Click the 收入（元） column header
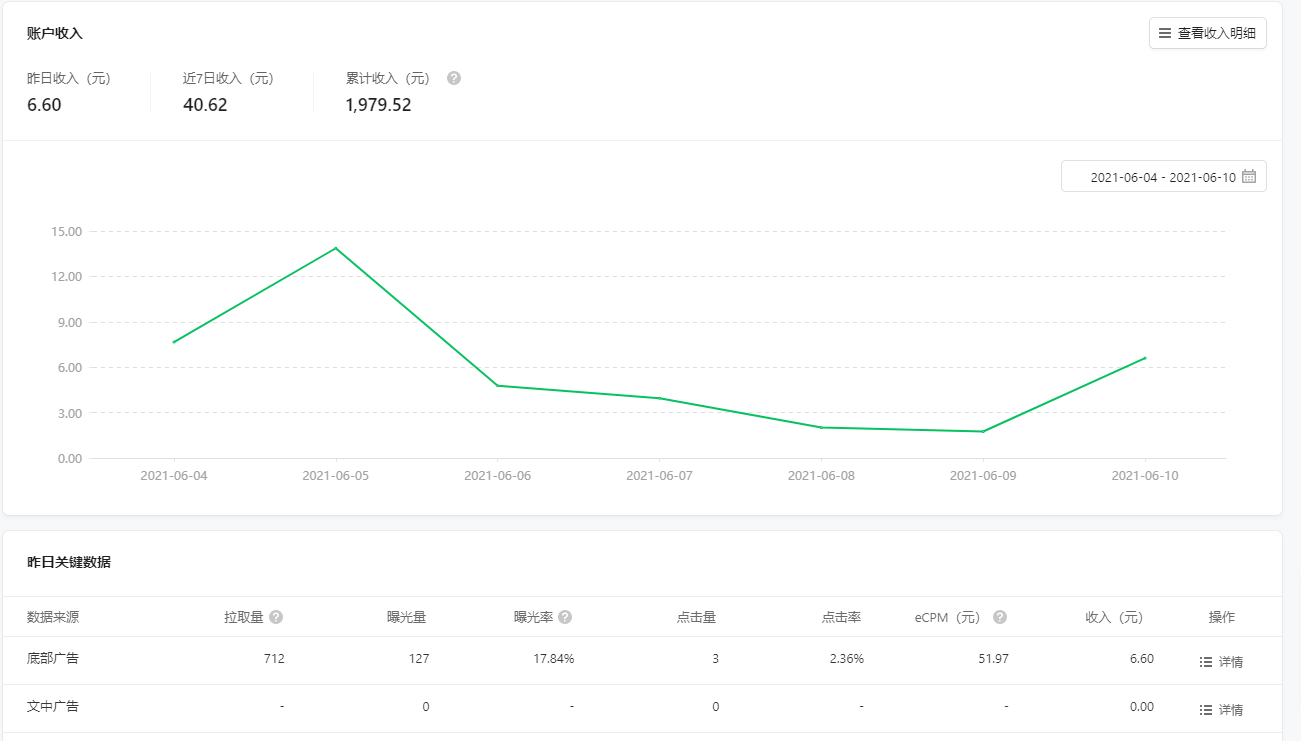1301x741 pixels. 1113,617
